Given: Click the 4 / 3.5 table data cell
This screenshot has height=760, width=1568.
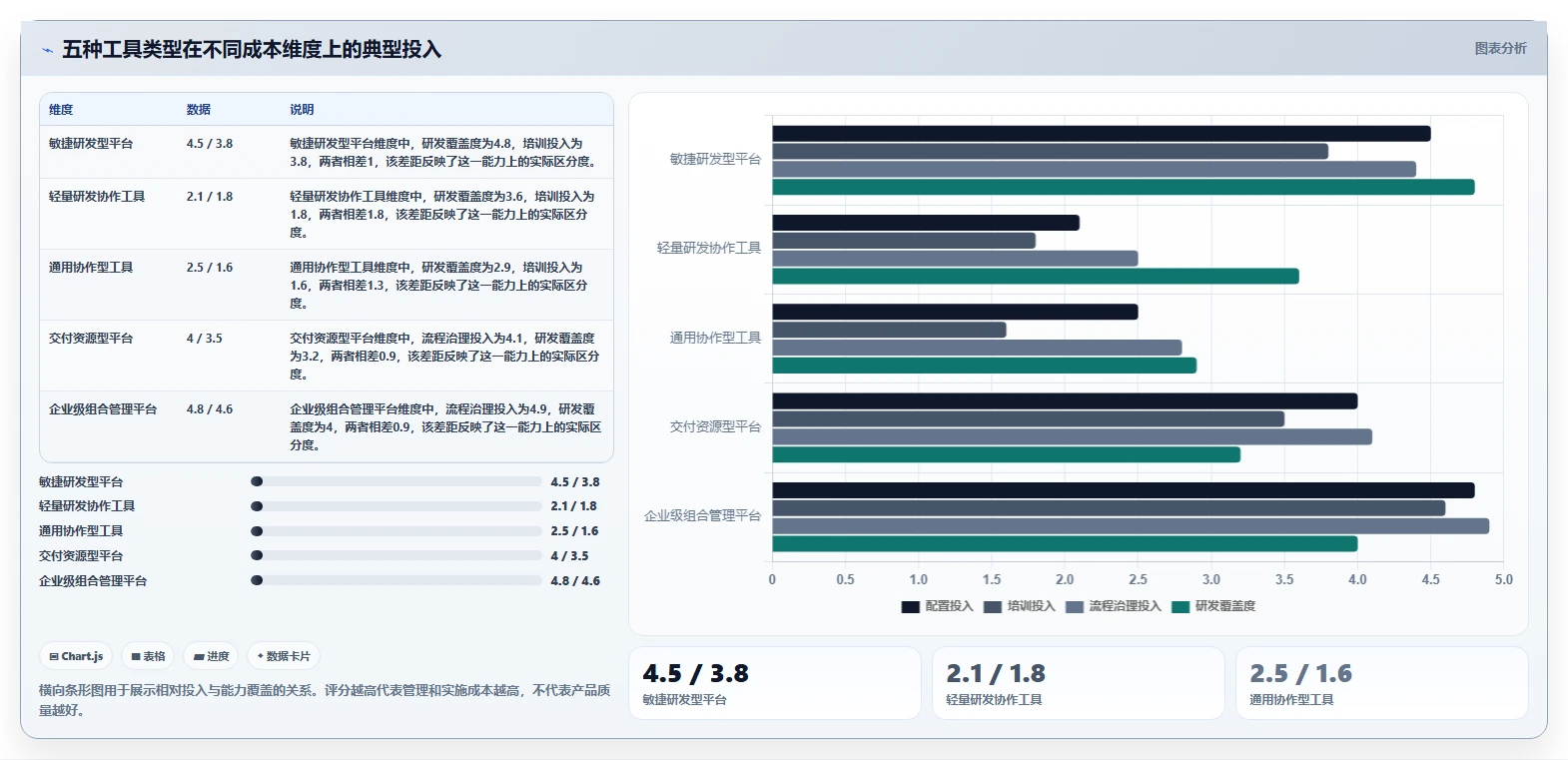Looking at the screenshot, I should pyautogui.click(x=205, y=339).
